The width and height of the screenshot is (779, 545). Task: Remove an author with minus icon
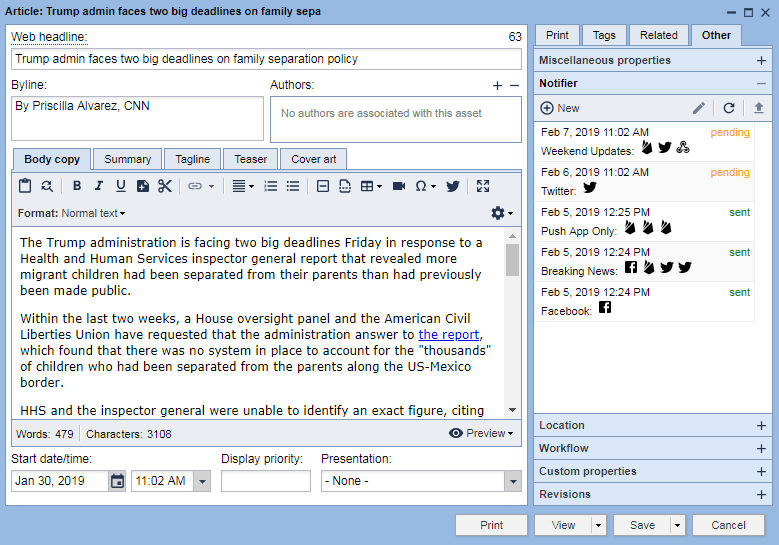coord(514,85)
